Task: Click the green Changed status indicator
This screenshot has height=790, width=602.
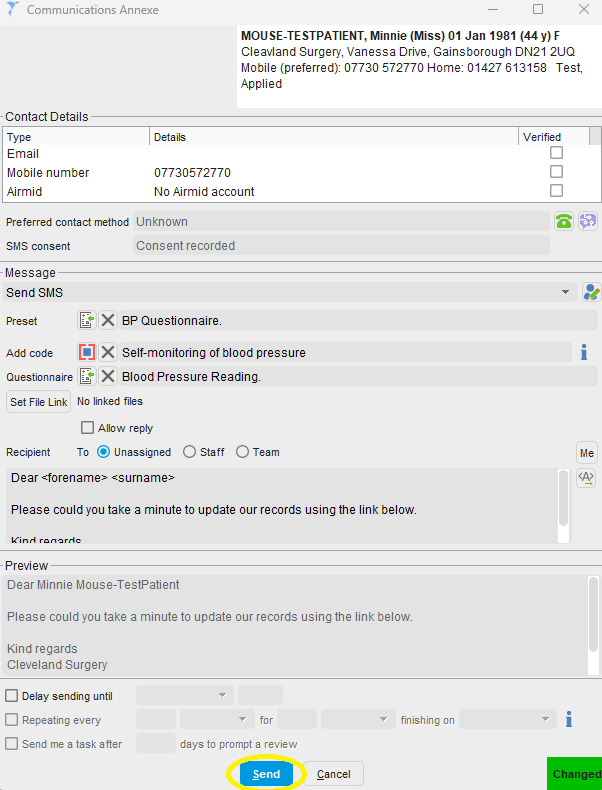Action: [x=574, y=773]
